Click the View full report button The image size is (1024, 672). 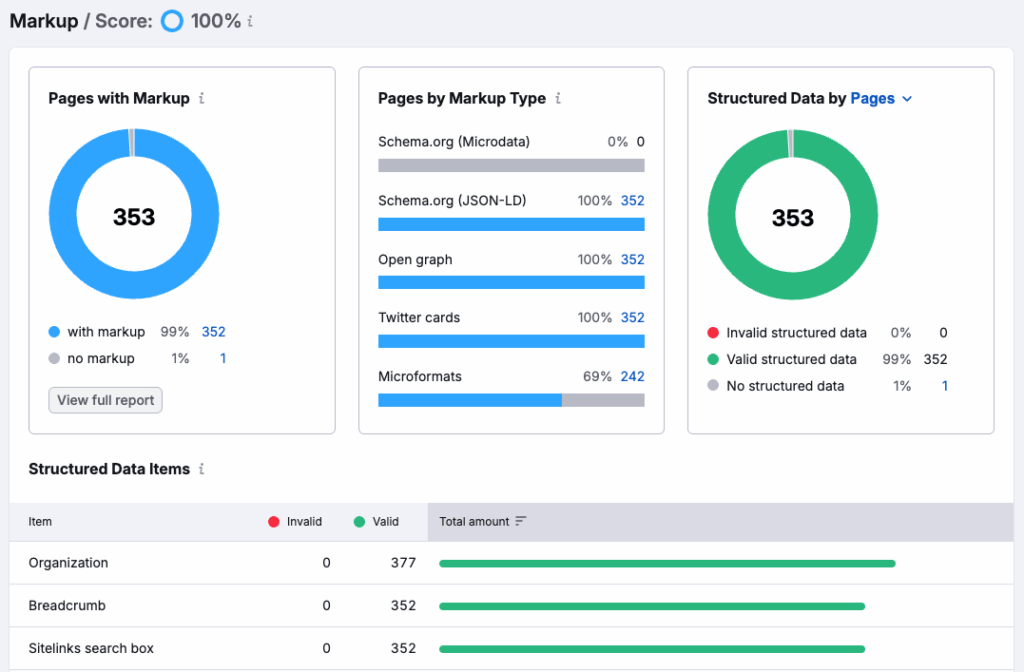point(105,400)
